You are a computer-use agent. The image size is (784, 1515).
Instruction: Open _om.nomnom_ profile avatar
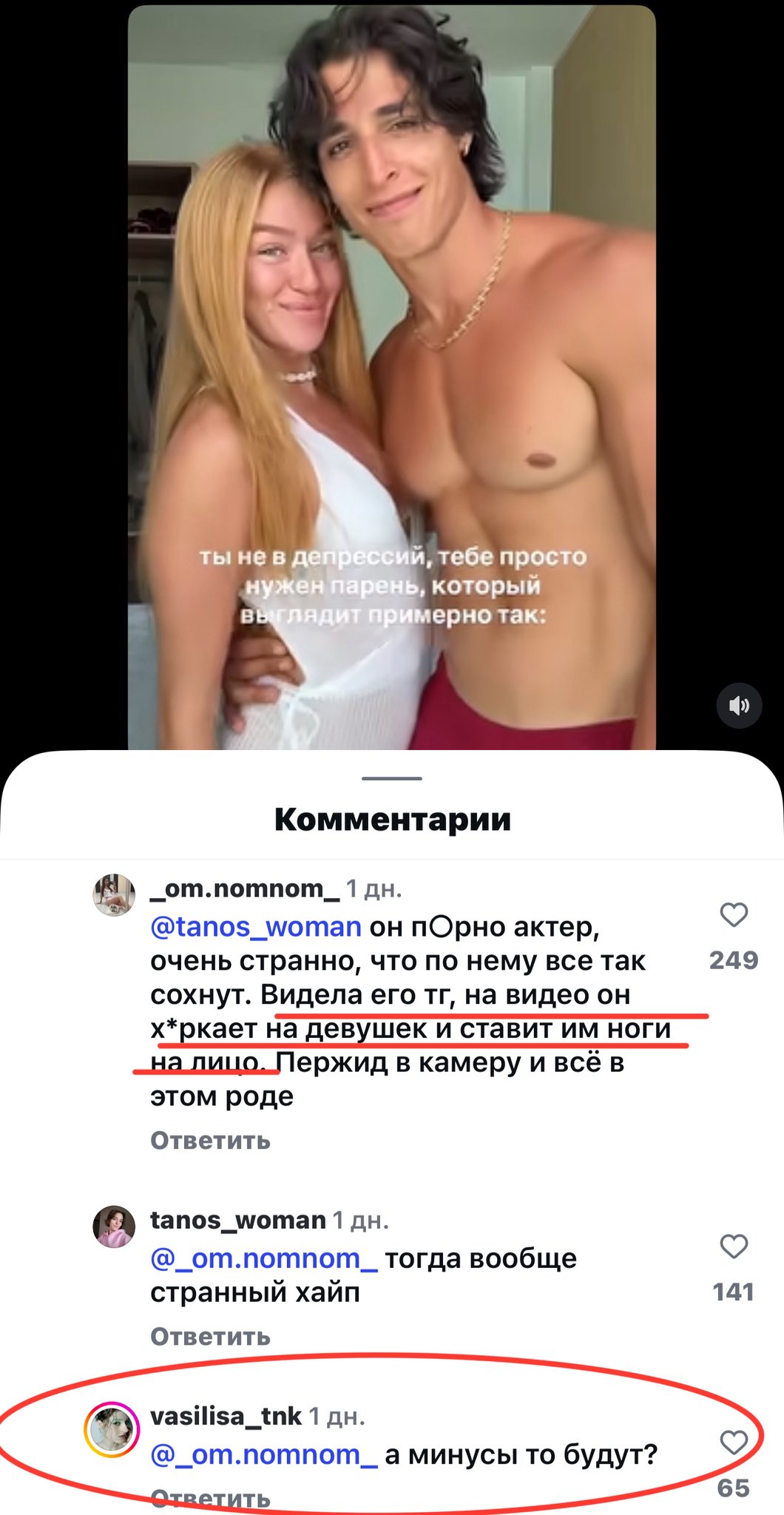[x=113, y=894]
